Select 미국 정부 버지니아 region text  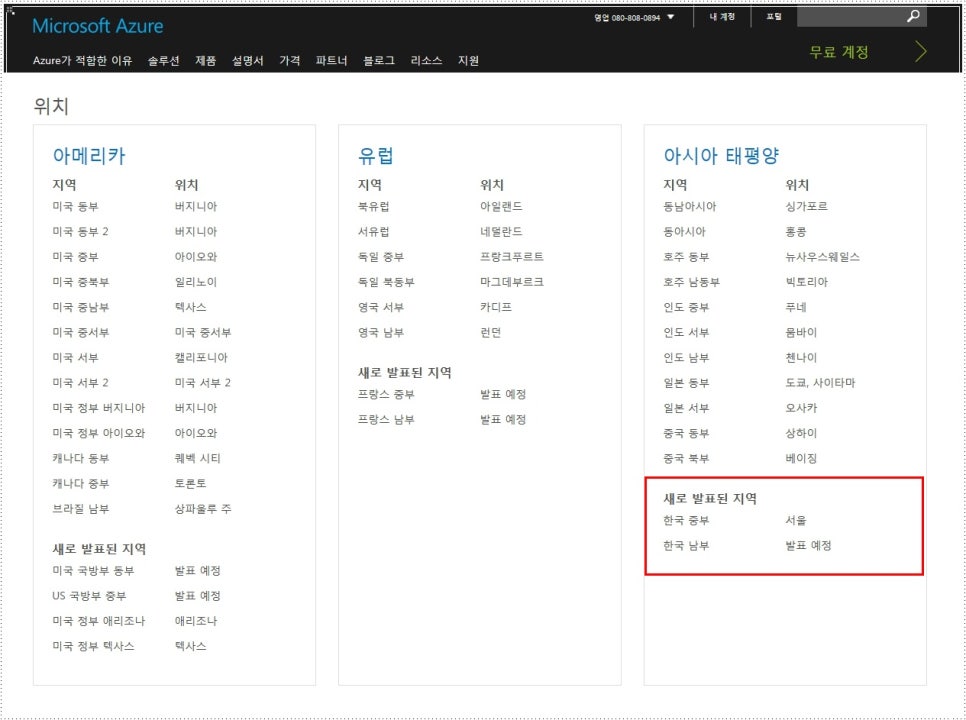pos(99,408)
